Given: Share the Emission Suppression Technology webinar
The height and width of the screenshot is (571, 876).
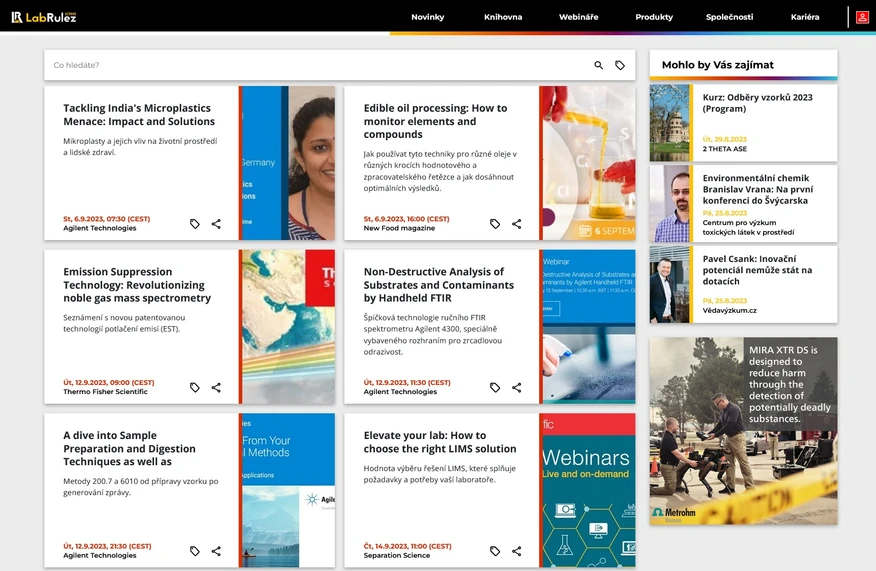Looking at the screenshot, I should tap(216, 388).
